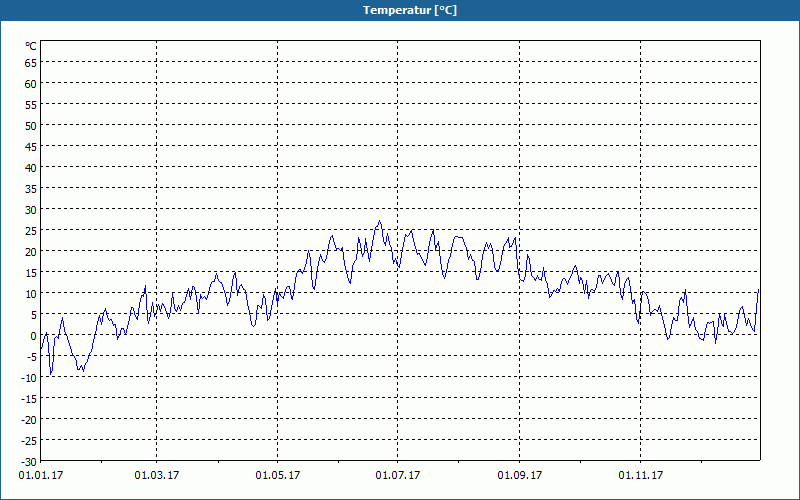Click the °C unit label on axis
Viewport: 800px width, 500px height.
coord(31,46)
